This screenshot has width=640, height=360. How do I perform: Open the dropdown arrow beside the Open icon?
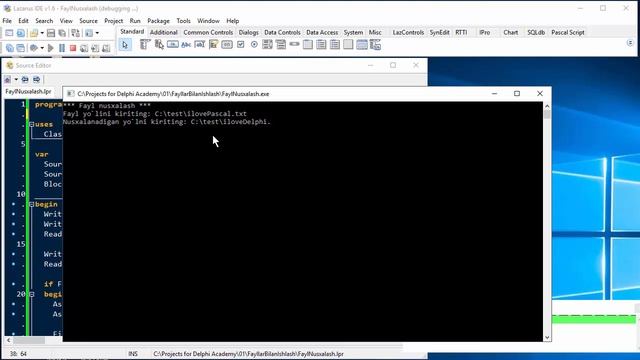click(42, 33)
